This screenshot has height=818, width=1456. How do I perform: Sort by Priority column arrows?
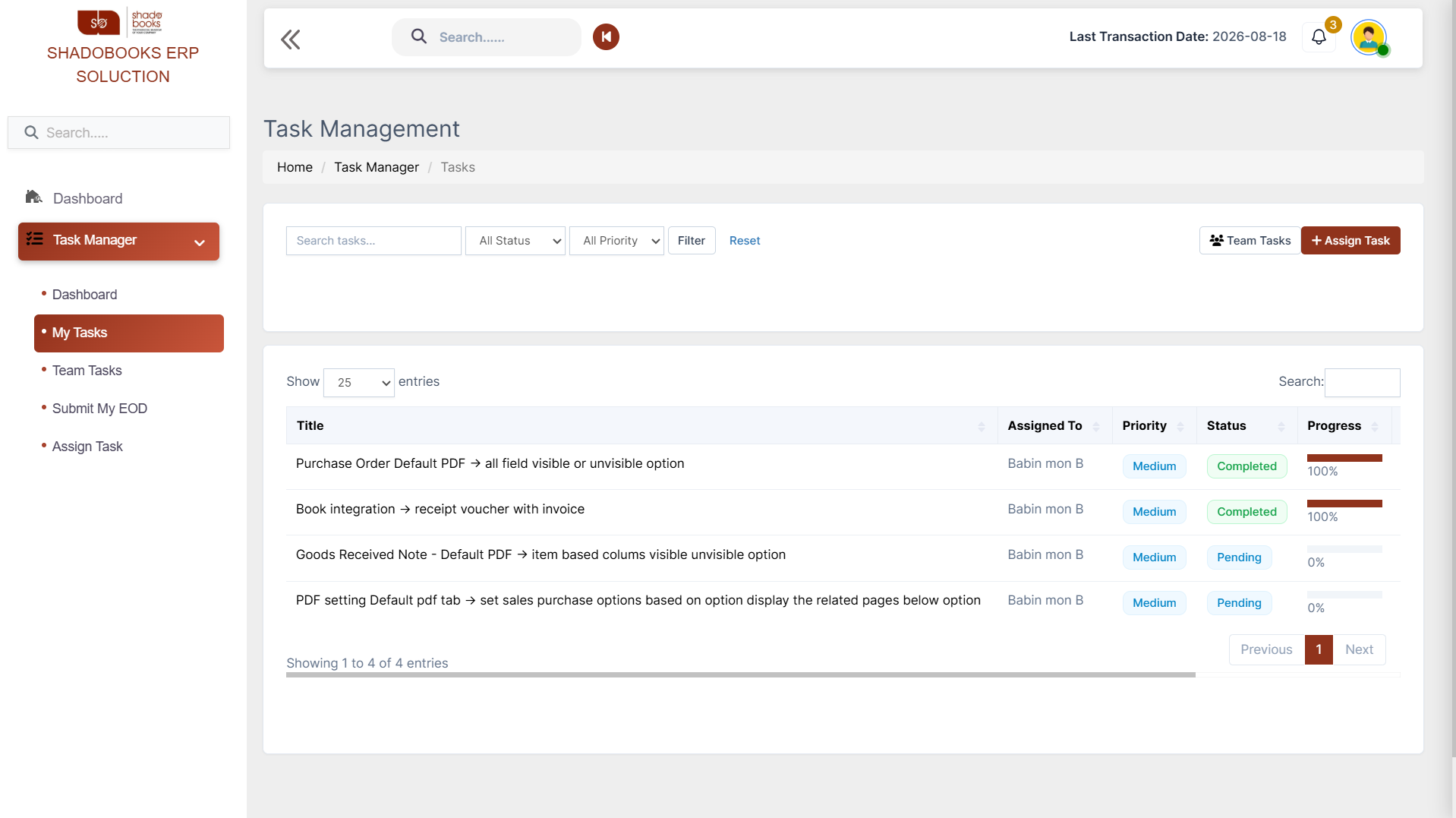1180,426
